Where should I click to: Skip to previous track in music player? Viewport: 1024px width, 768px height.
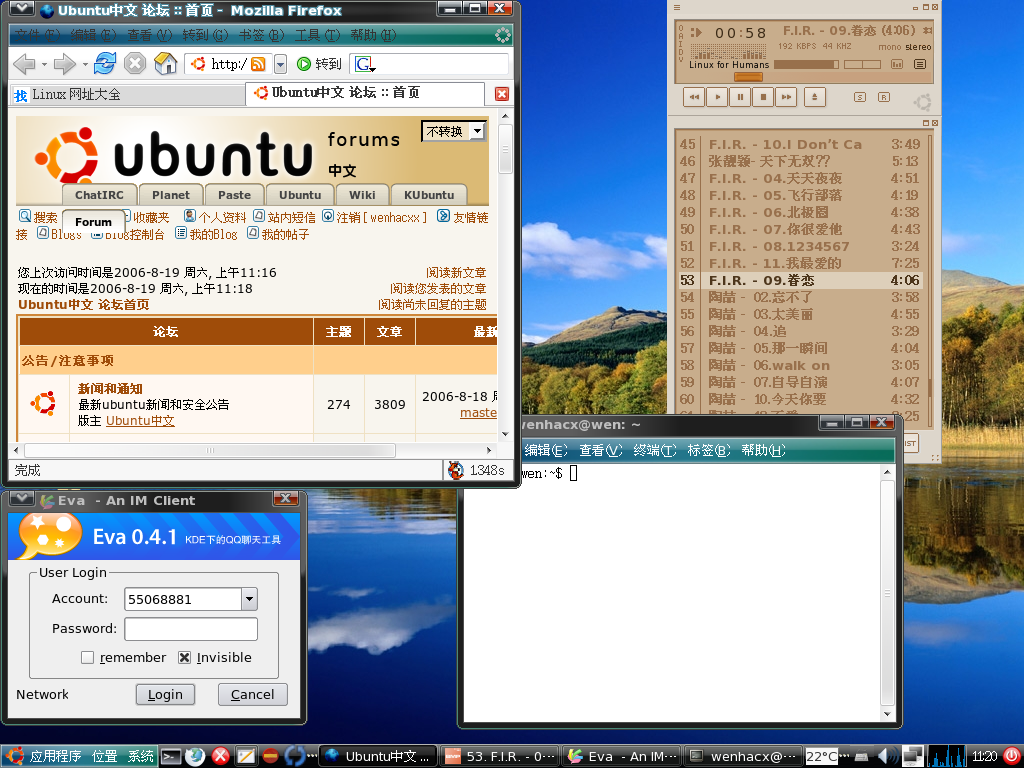[694, 97]
